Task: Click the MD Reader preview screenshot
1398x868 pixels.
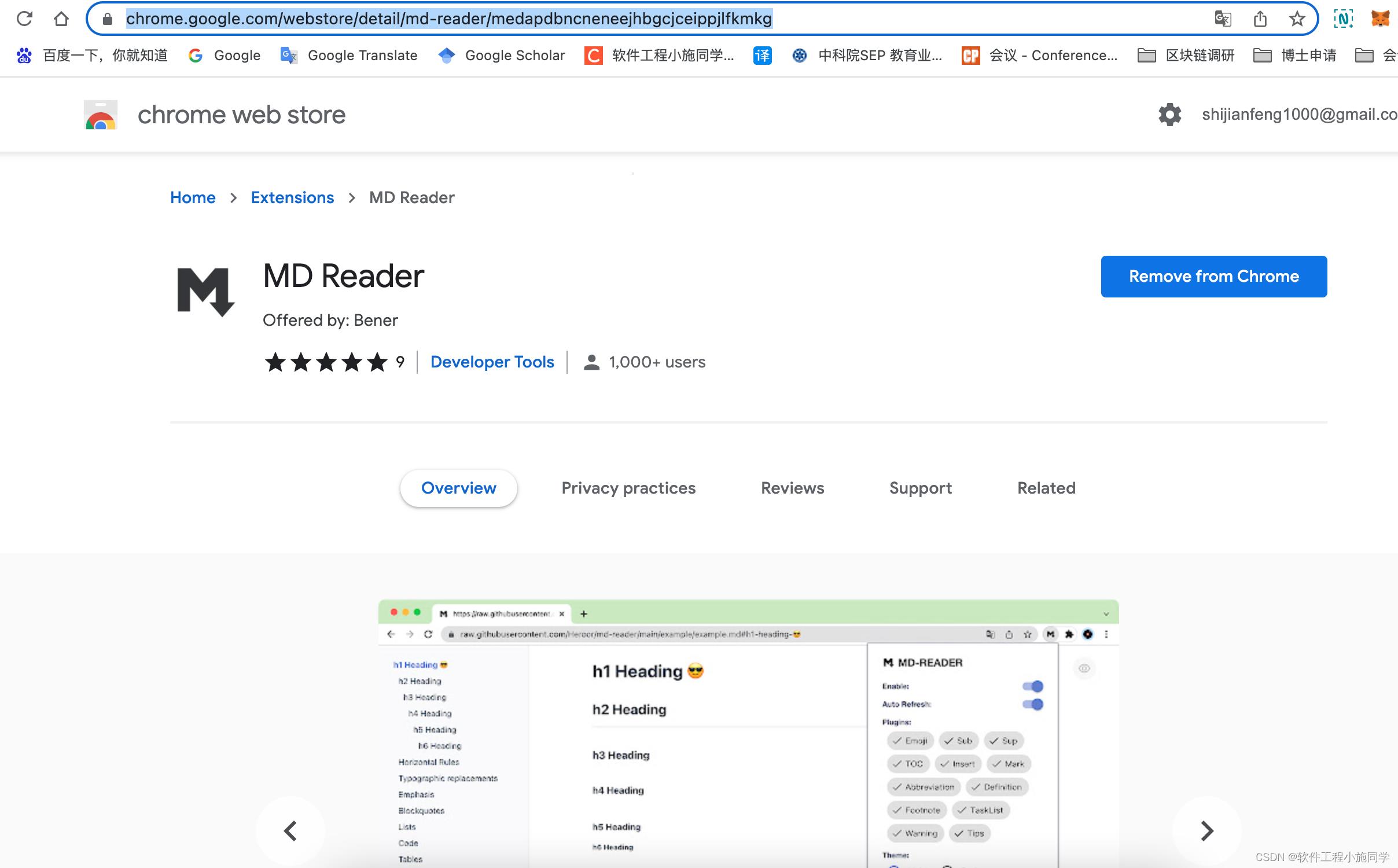Action: 749,734
